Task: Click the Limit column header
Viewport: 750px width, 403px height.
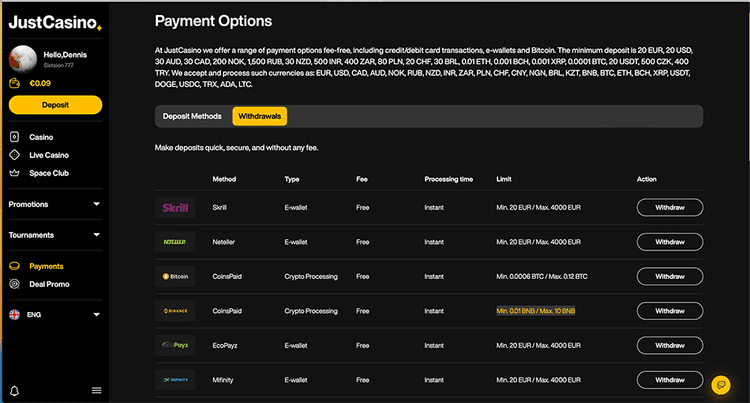Action: [x=504, y=179]
